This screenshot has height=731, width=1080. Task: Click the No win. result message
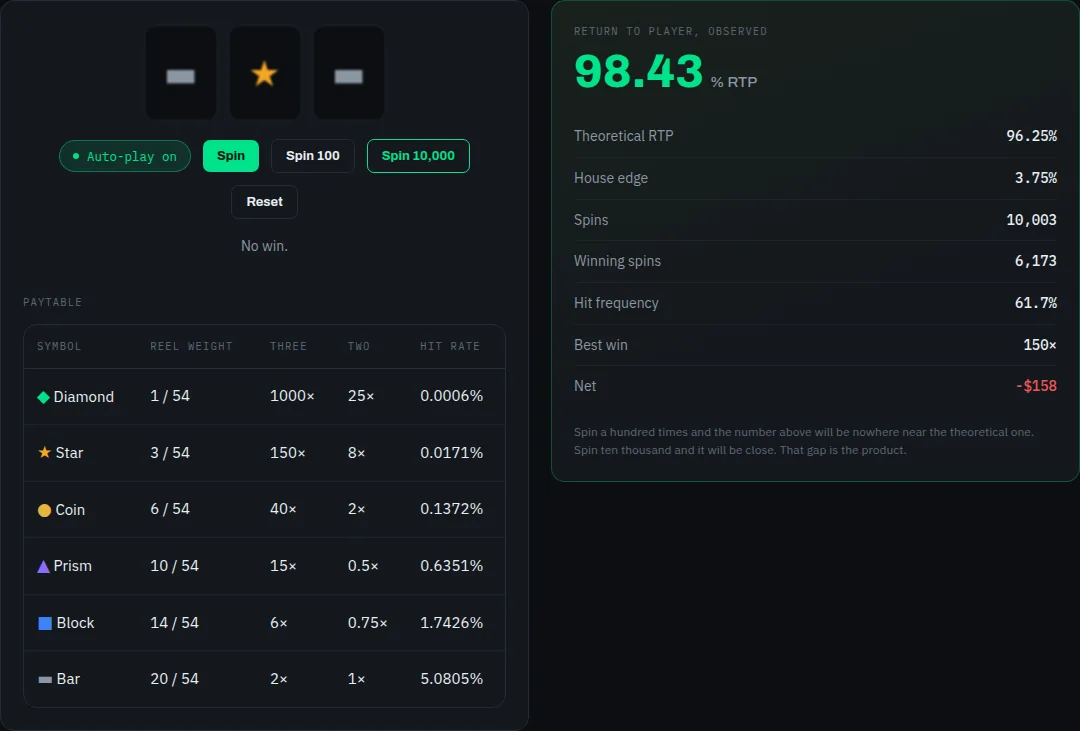point(264,246)
